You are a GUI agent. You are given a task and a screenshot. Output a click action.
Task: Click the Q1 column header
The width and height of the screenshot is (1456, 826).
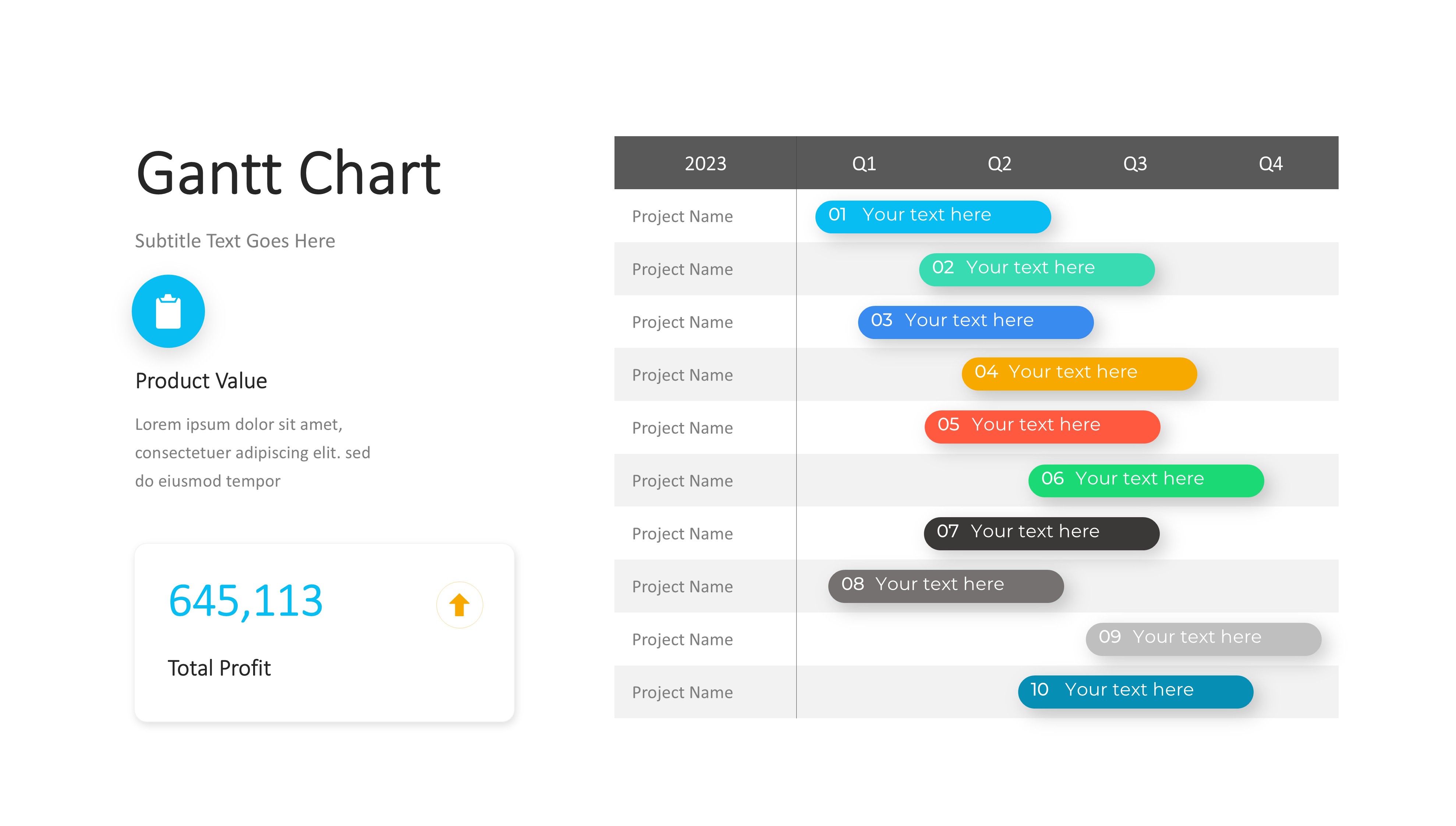coord(864,163)
